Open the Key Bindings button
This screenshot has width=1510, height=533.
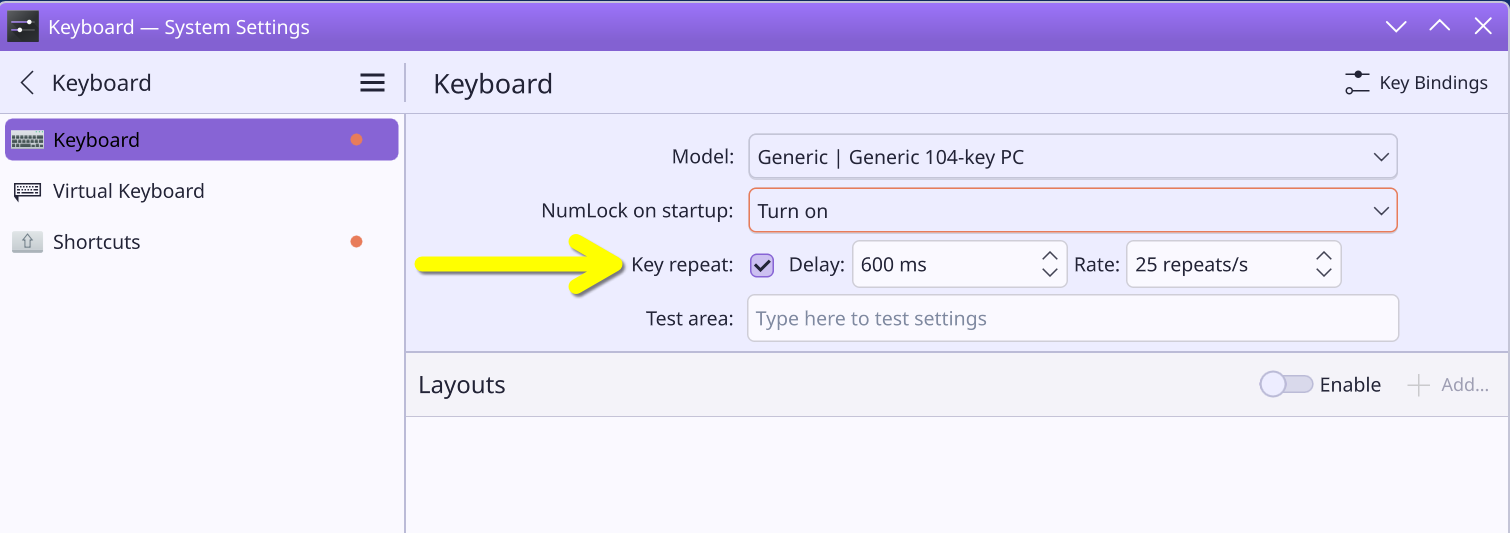(1416, 83)
